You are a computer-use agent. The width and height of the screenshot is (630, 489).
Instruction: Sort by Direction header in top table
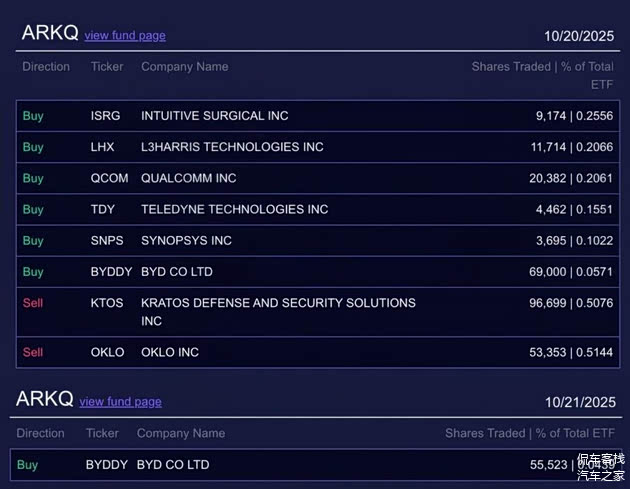point(46,67)
